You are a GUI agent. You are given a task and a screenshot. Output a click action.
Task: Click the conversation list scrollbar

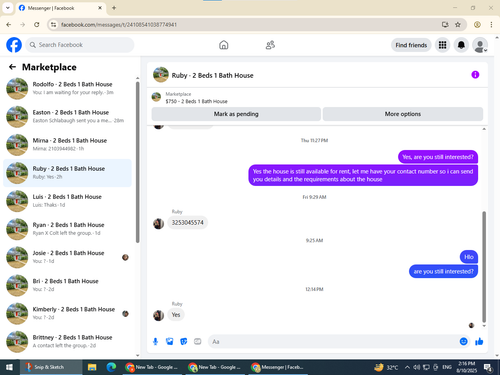tap(137, 162)
